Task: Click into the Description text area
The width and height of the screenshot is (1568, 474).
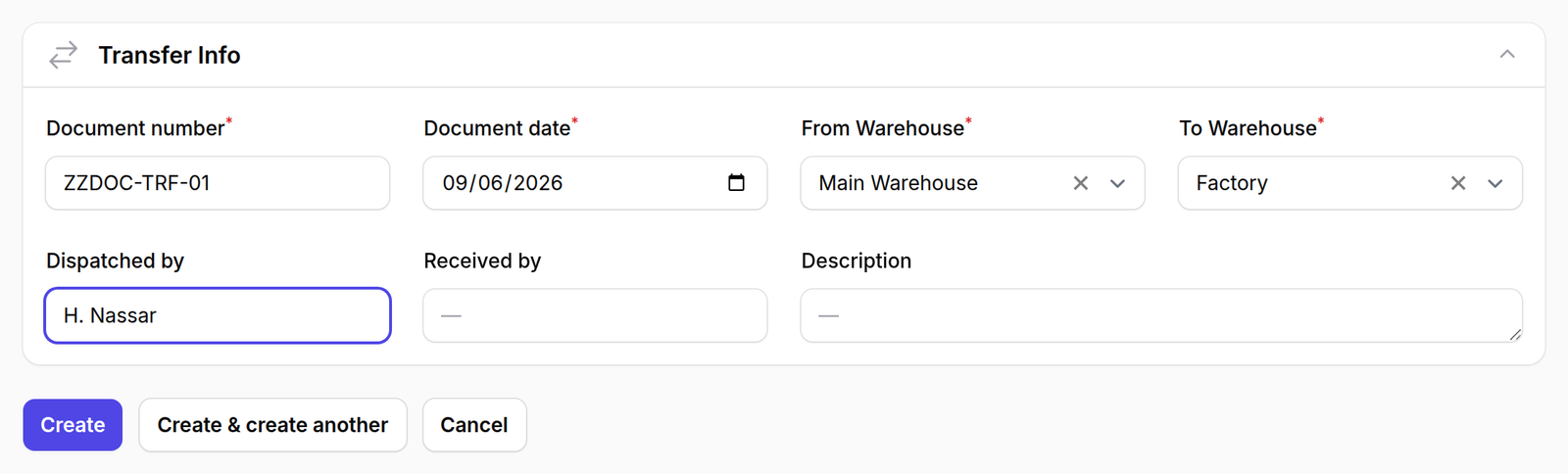Action: click(1161, 315)
